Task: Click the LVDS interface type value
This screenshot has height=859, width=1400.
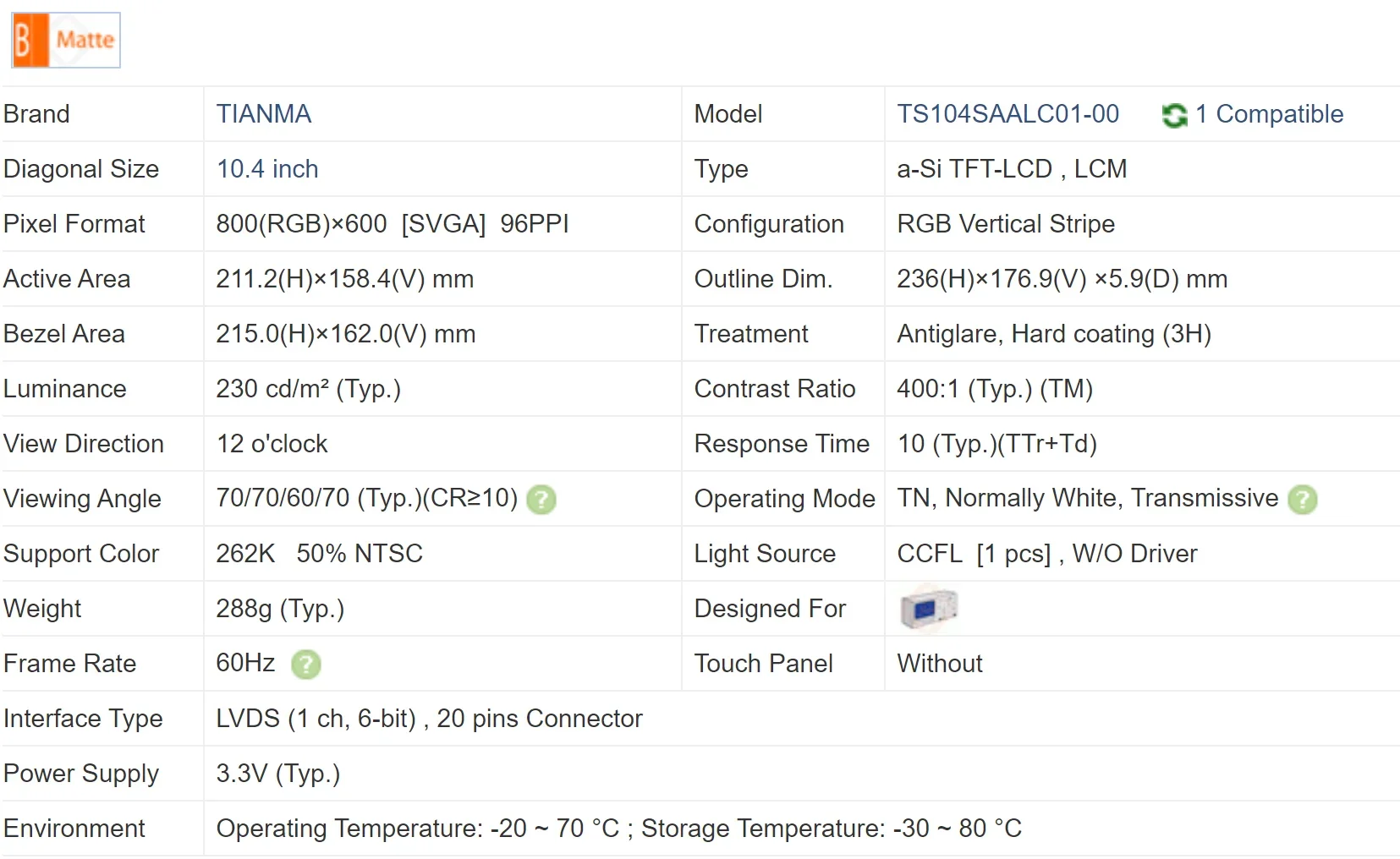Action: tap(429, 719)
